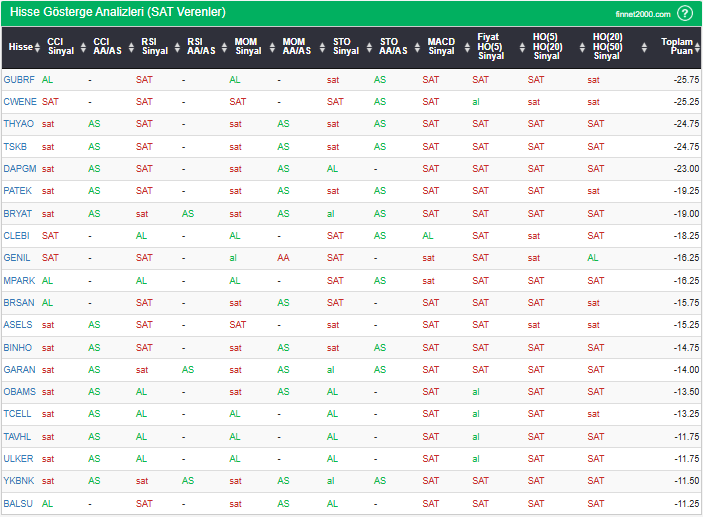This screenshot has height=517, width=703.
Task: Sort by Fiyat HO(5) Sinyal header
Action: [x=489, y=47]
